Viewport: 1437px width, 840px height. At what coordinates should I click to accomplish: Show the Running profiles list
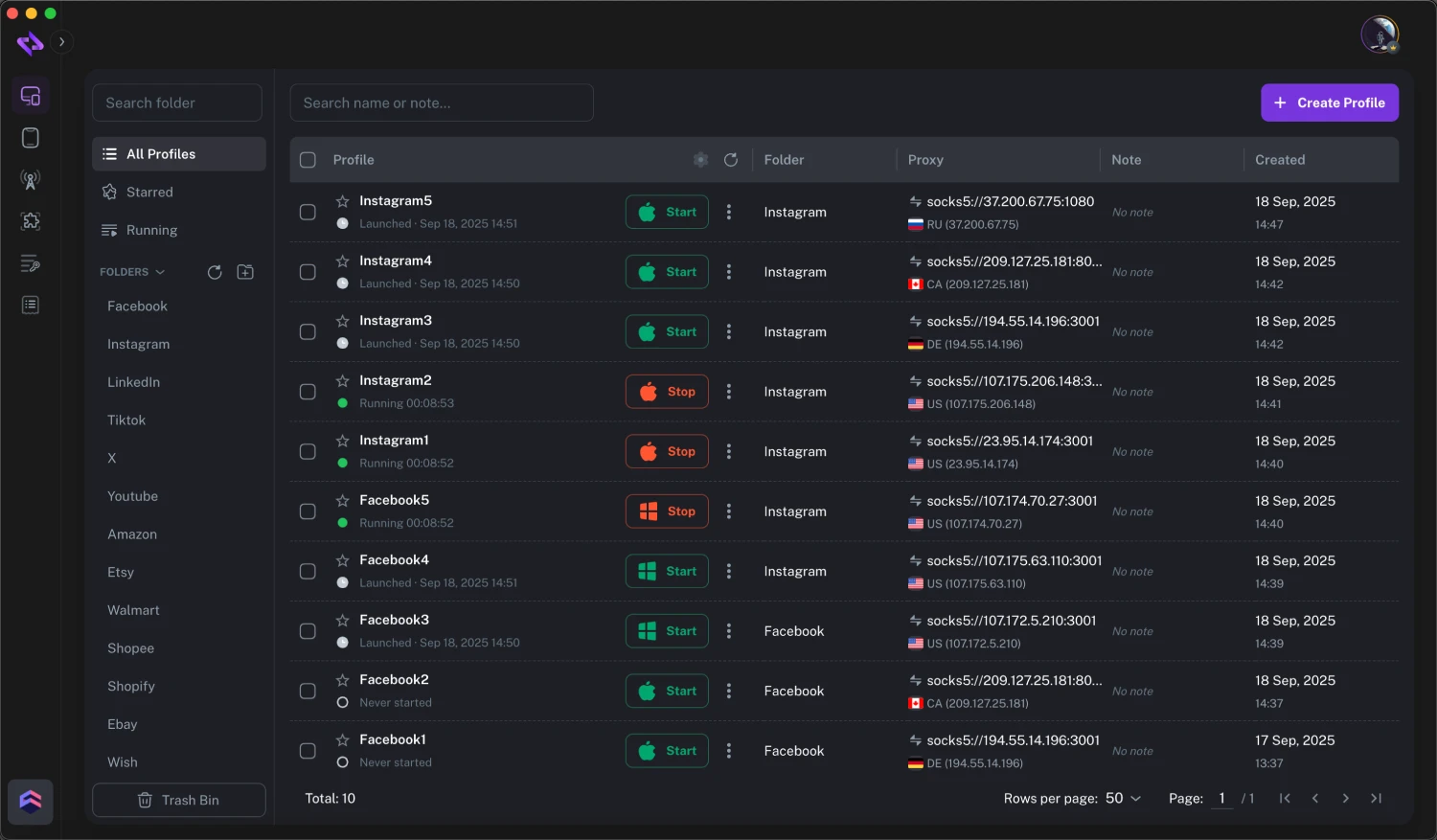151,231
